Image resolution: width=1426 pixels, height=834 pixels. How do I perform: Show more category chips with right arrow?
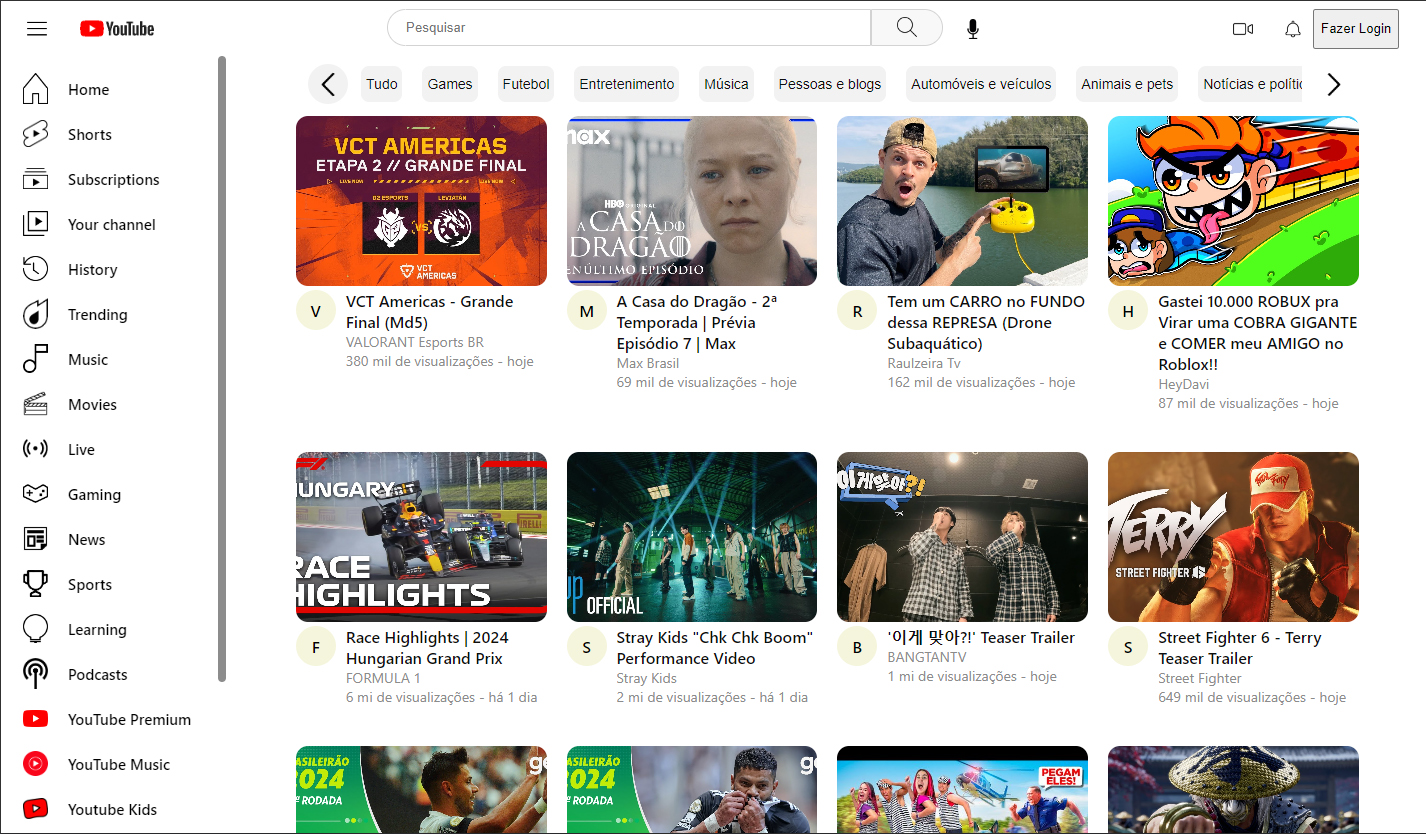1333,85
